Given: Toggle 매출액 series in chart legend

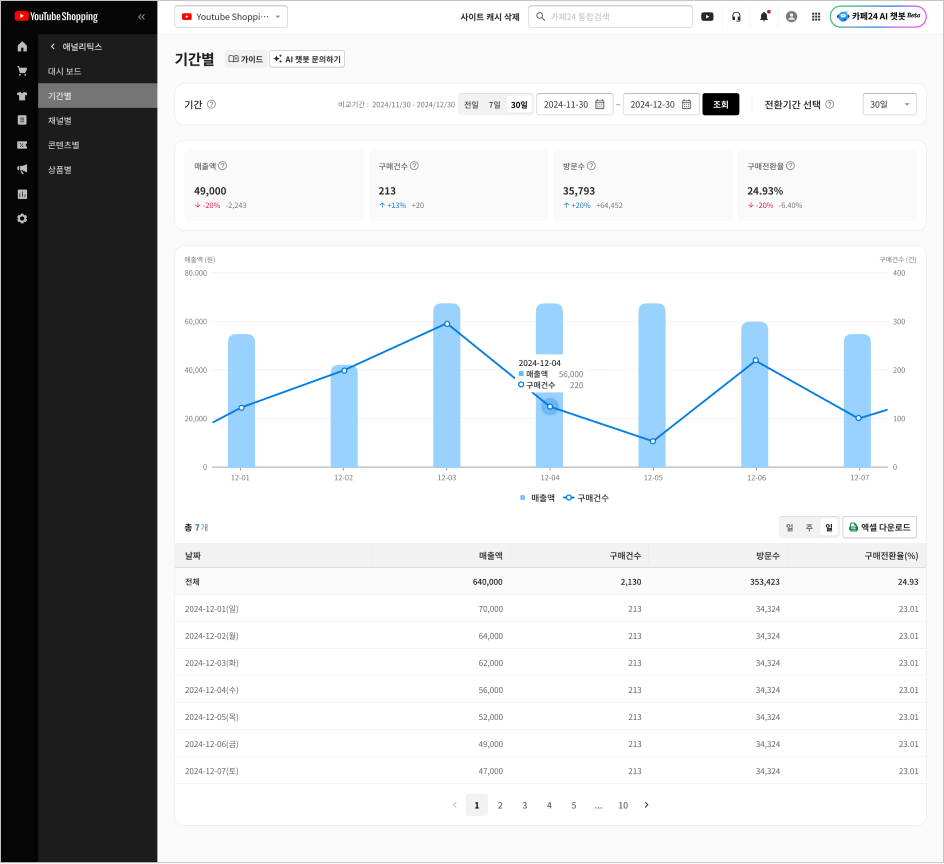Looking at the screenshot, I should click(x=537, y=498).
